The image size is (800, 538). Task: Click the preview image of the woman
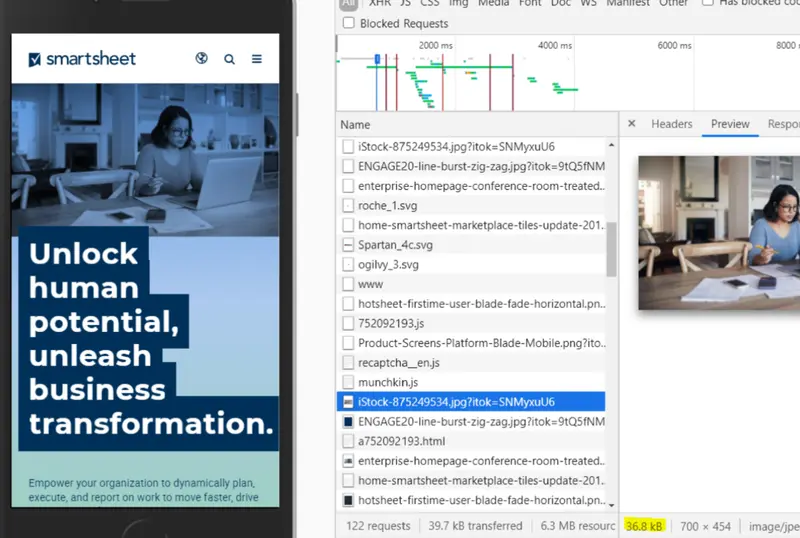tap(719, 232)
